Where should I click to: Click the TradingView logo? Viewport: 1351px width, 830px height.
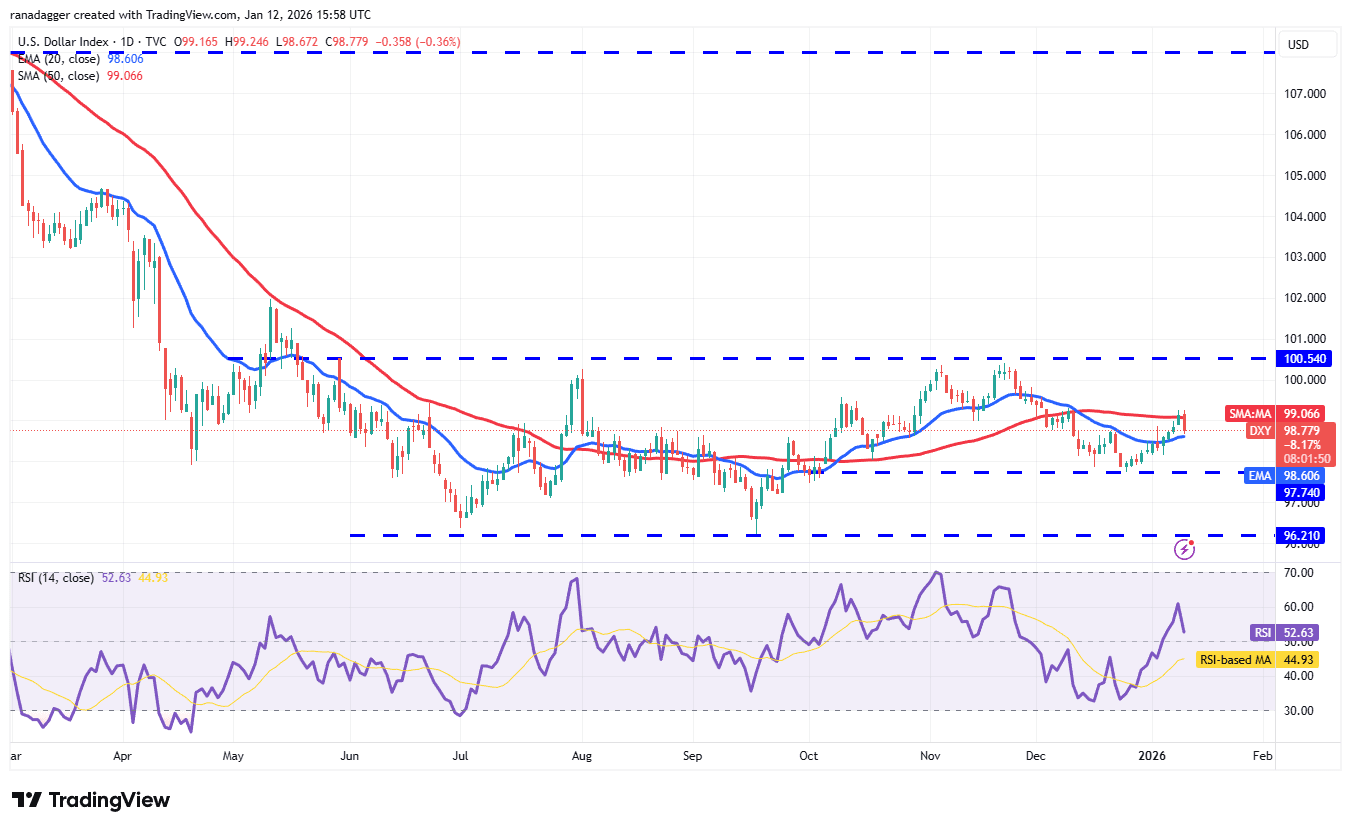tap(91, 800)
